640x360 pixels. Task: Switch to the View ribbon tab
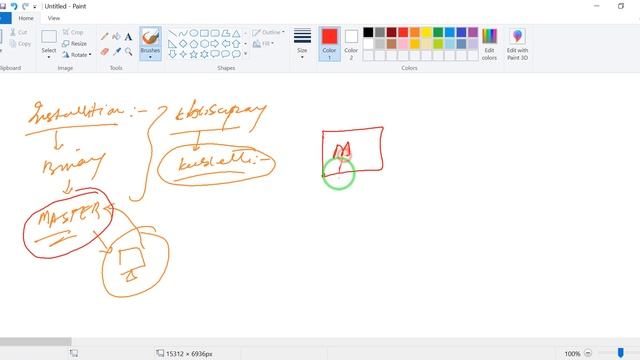(53, 18)
